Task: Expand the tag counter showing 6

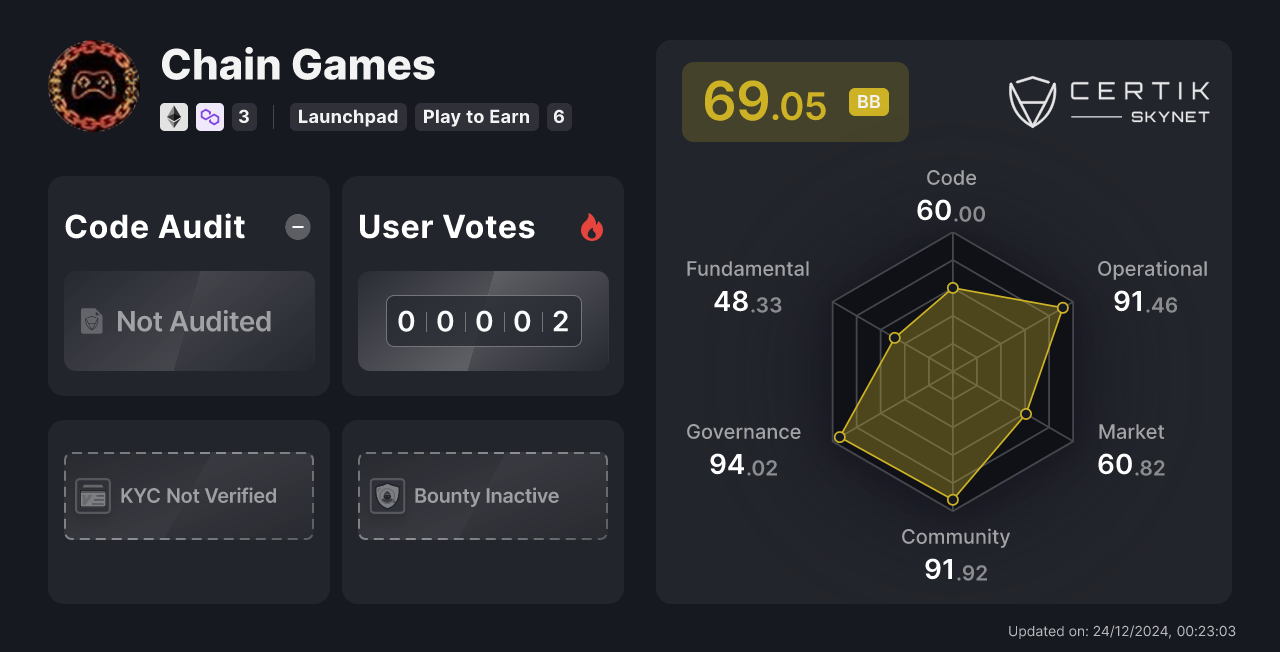Action: [x=558, y=117]
